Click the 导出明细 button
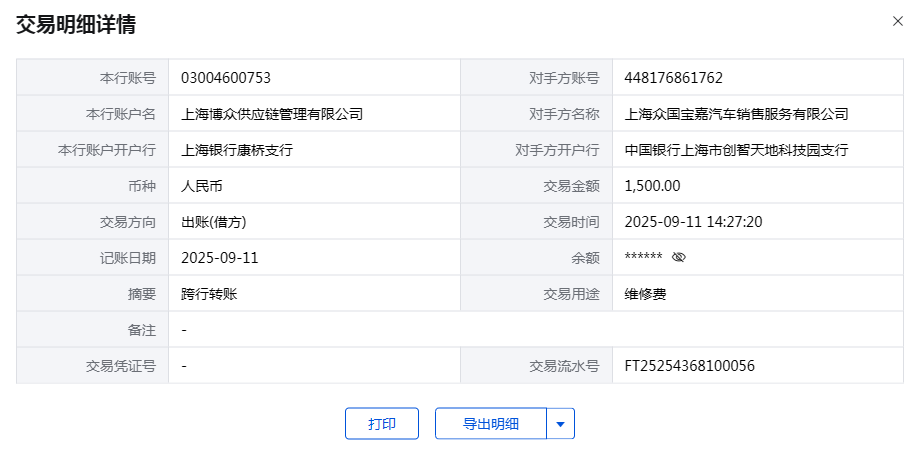The image size is (922, 460). (491, 423)
